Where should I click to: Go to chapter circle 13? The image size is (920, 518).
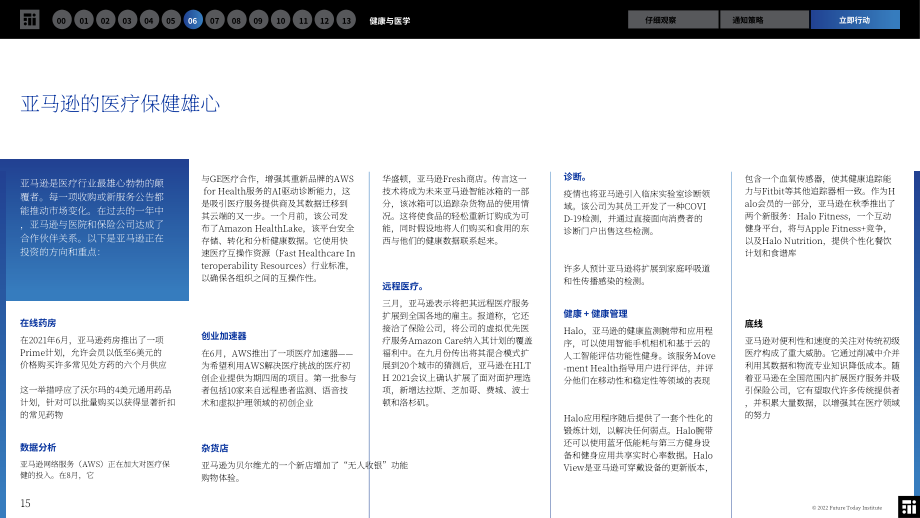346,20
